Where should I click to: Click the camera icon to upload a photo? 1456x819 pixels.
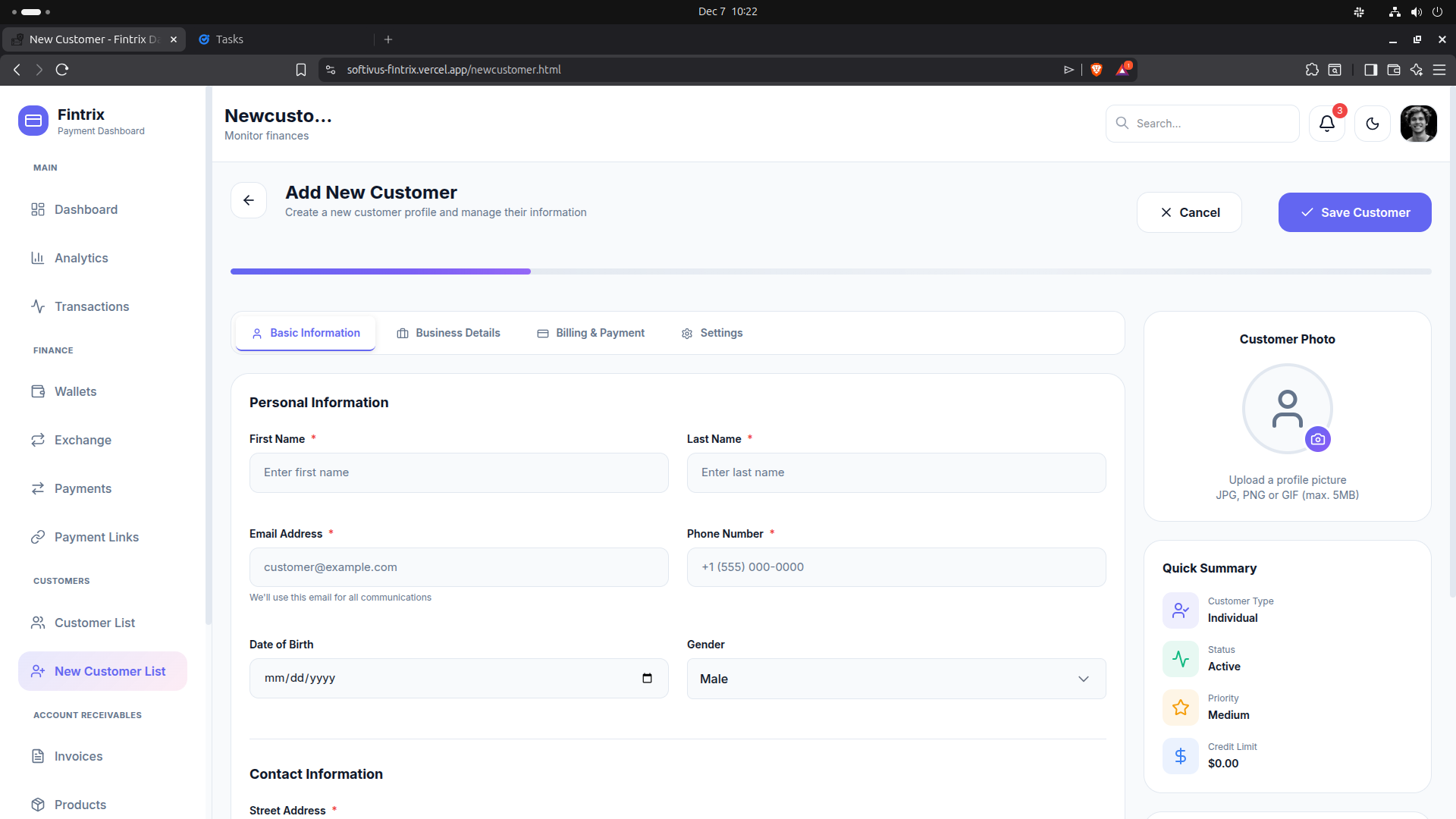(x=1318, y=439)
